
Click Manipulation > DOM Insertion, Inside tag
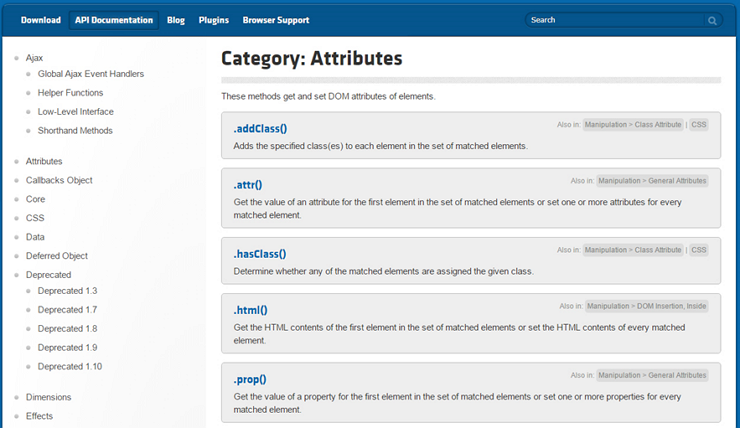647,306
